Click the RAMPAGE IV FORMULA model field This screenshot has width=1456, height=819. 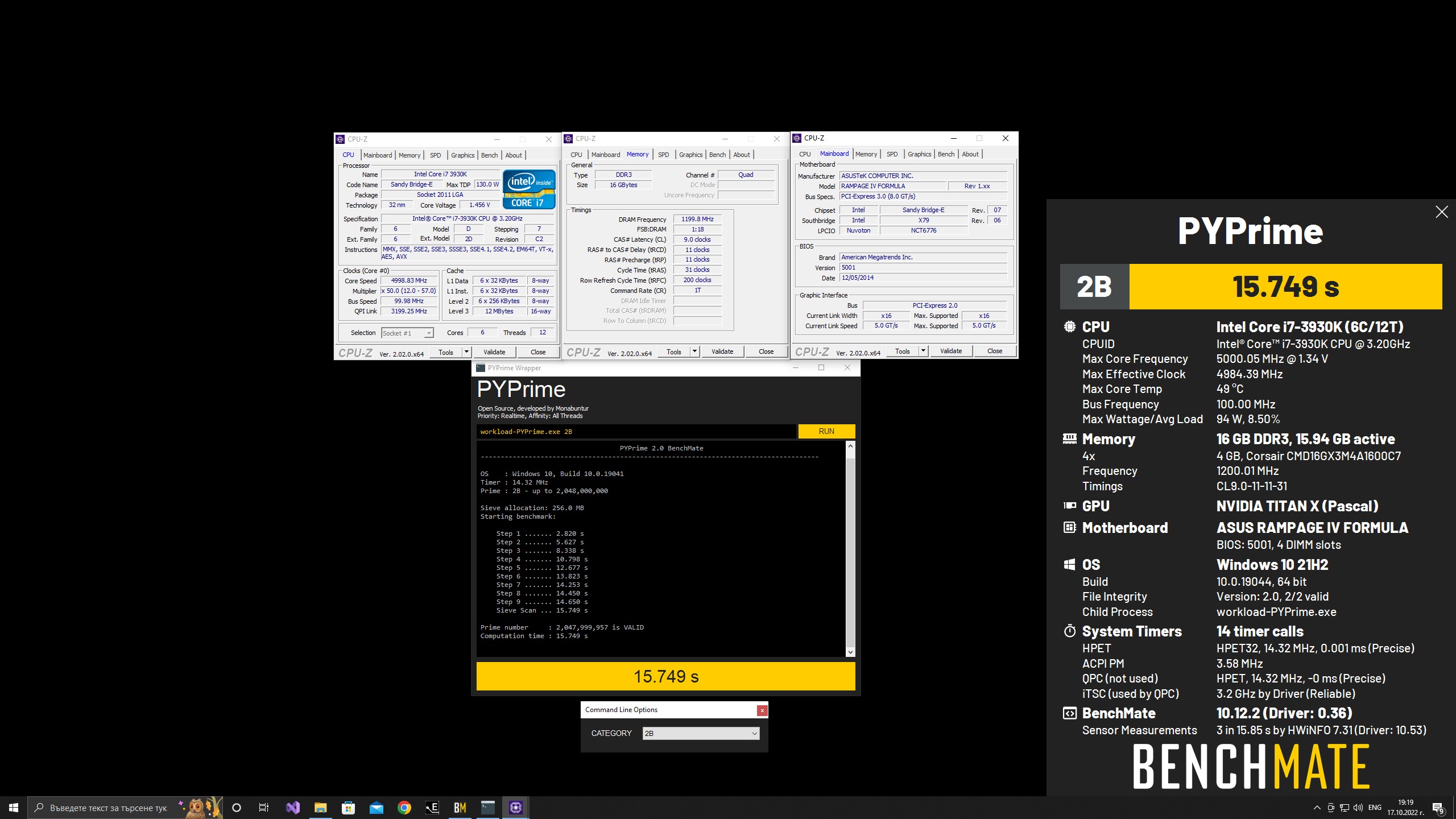click(893, 187)
